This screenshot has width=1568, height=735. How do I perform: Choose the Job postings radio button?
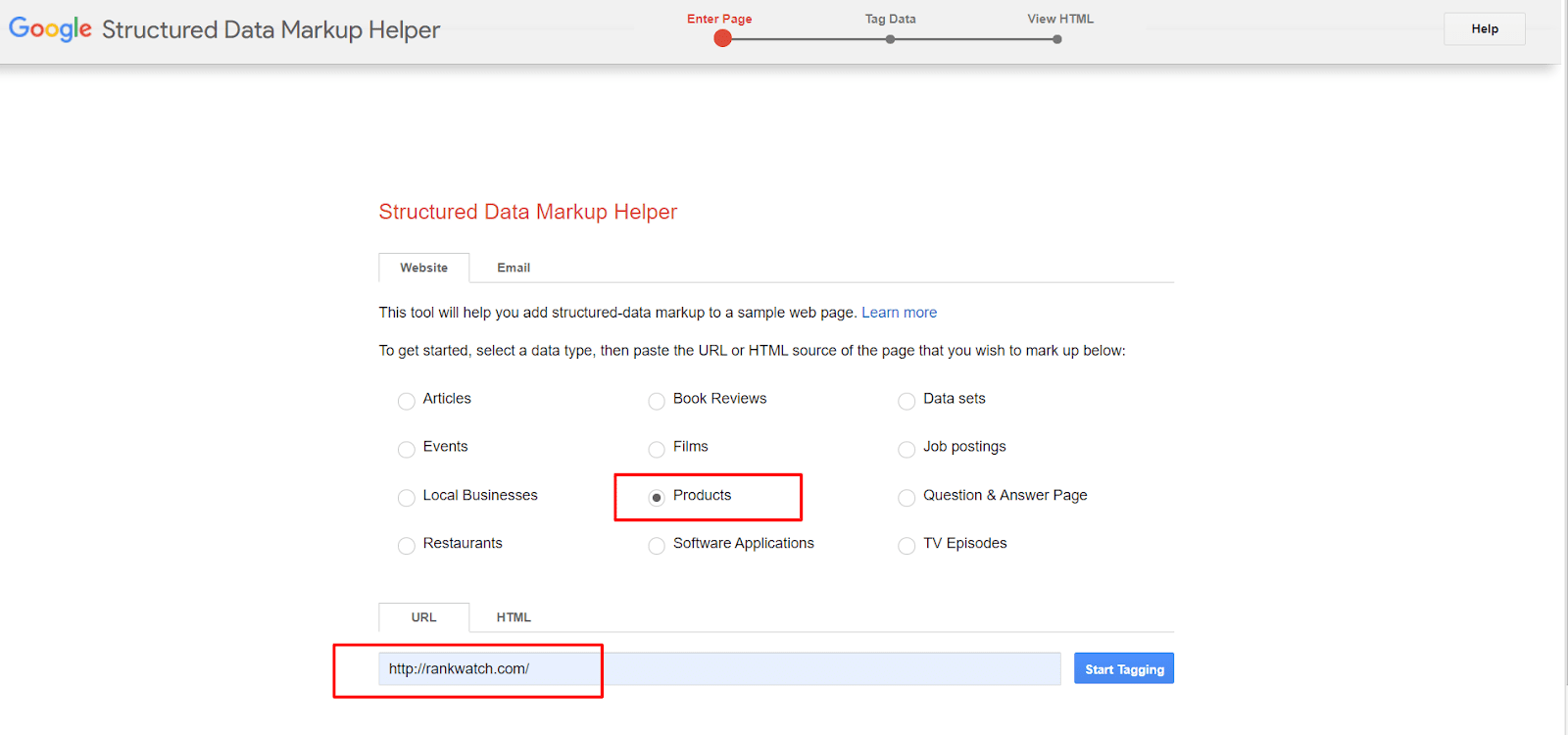point(906,449)
